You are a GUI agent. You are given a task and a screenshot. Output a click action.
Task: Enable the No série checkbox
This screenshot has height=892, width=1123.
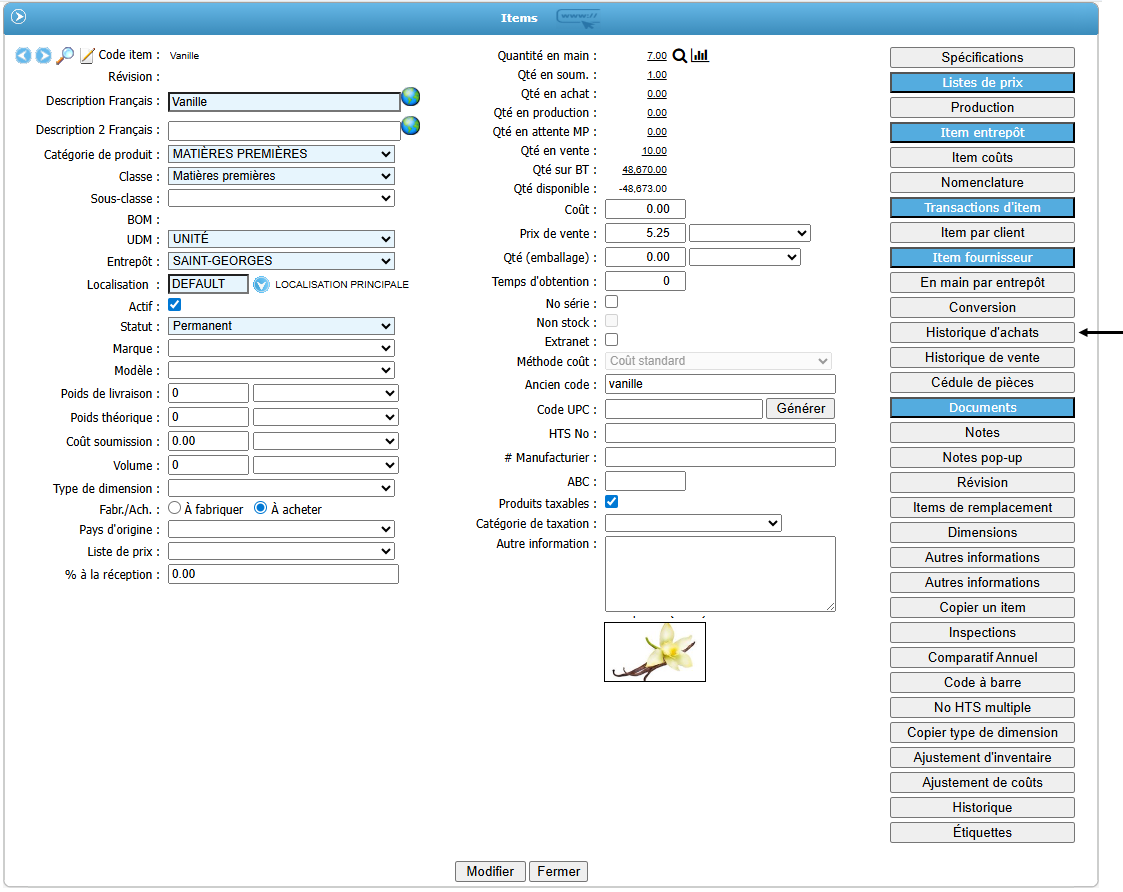[x=612, y=301]
